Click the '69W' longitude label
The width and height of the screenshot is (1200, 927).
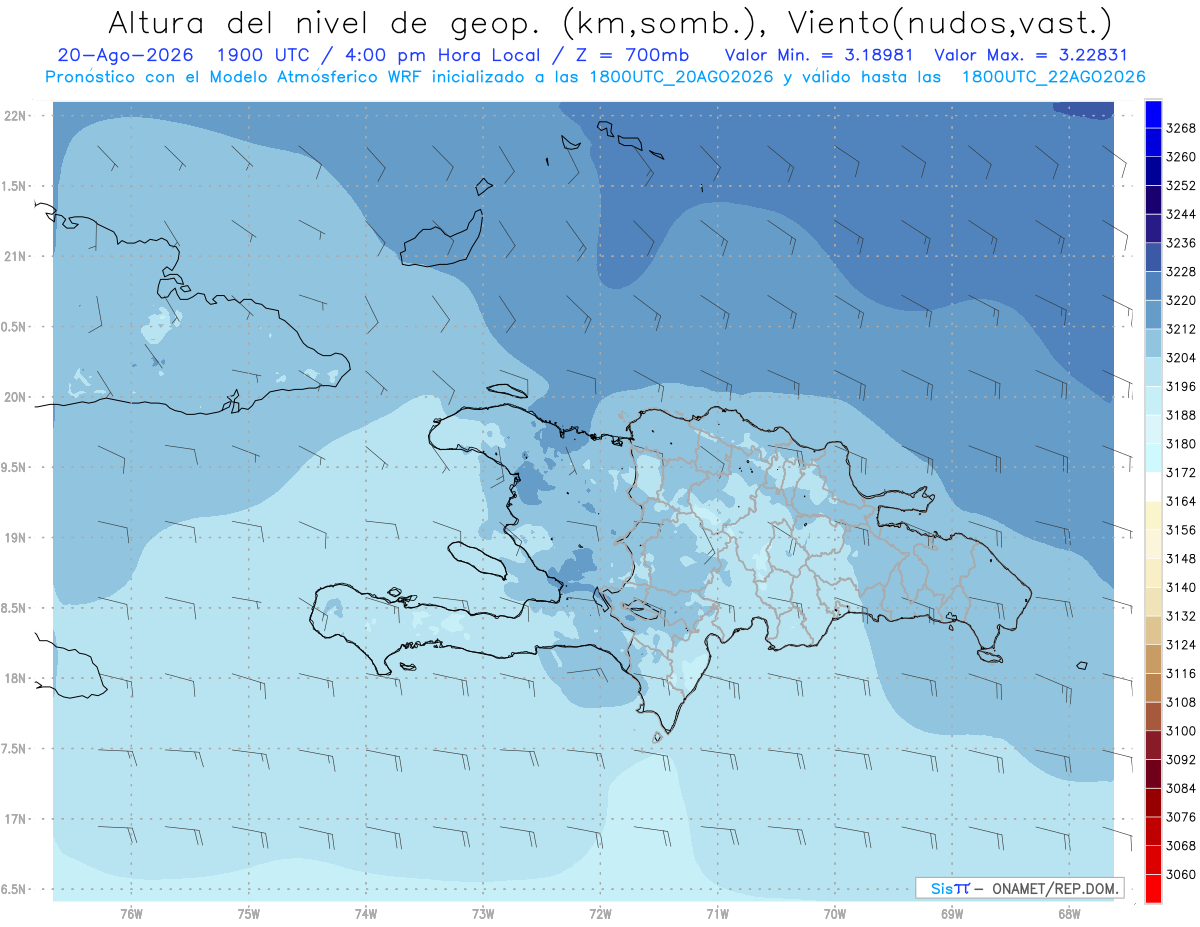pos(952,914)
